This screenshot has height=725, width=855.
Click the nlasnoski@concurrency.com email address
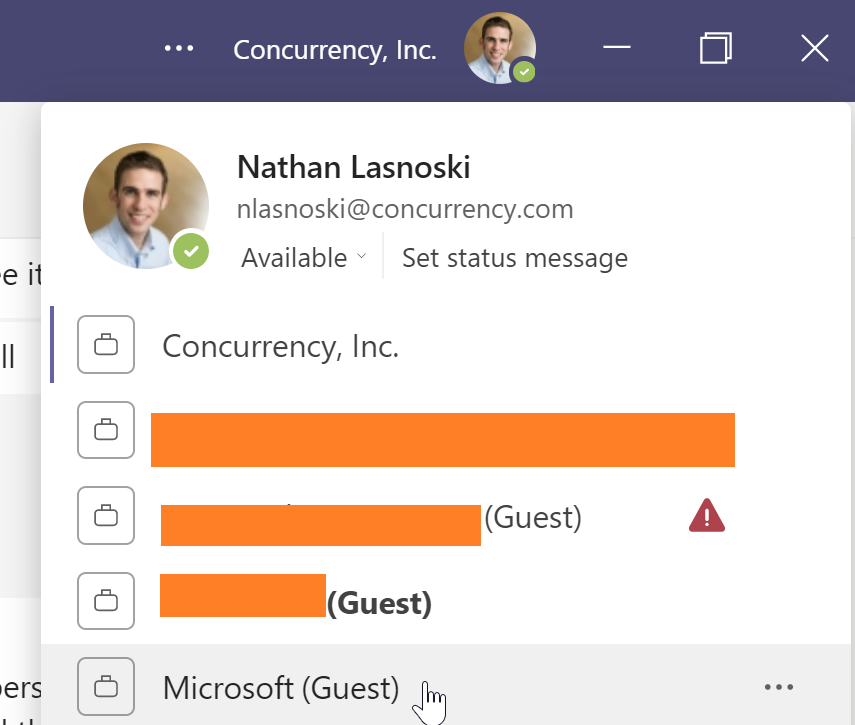click(405, 209)
